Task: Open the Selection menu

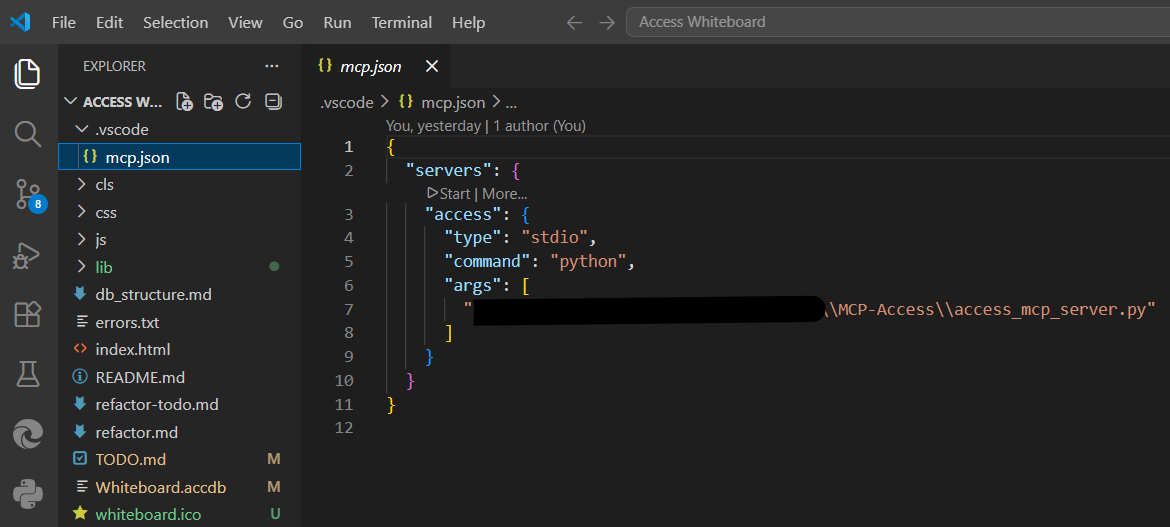Action: coord(175,22)
